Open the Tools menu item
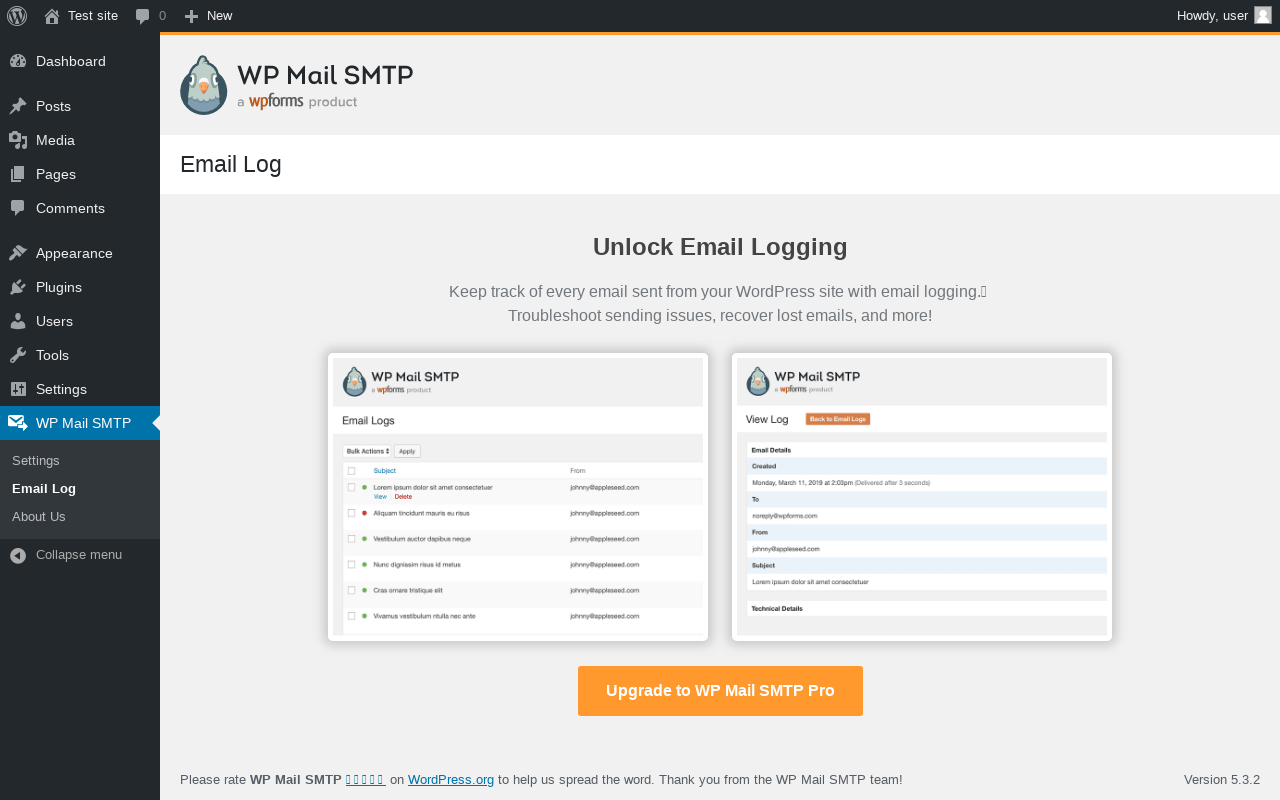This screenshot has width=1280, height=800. [80, 355]
